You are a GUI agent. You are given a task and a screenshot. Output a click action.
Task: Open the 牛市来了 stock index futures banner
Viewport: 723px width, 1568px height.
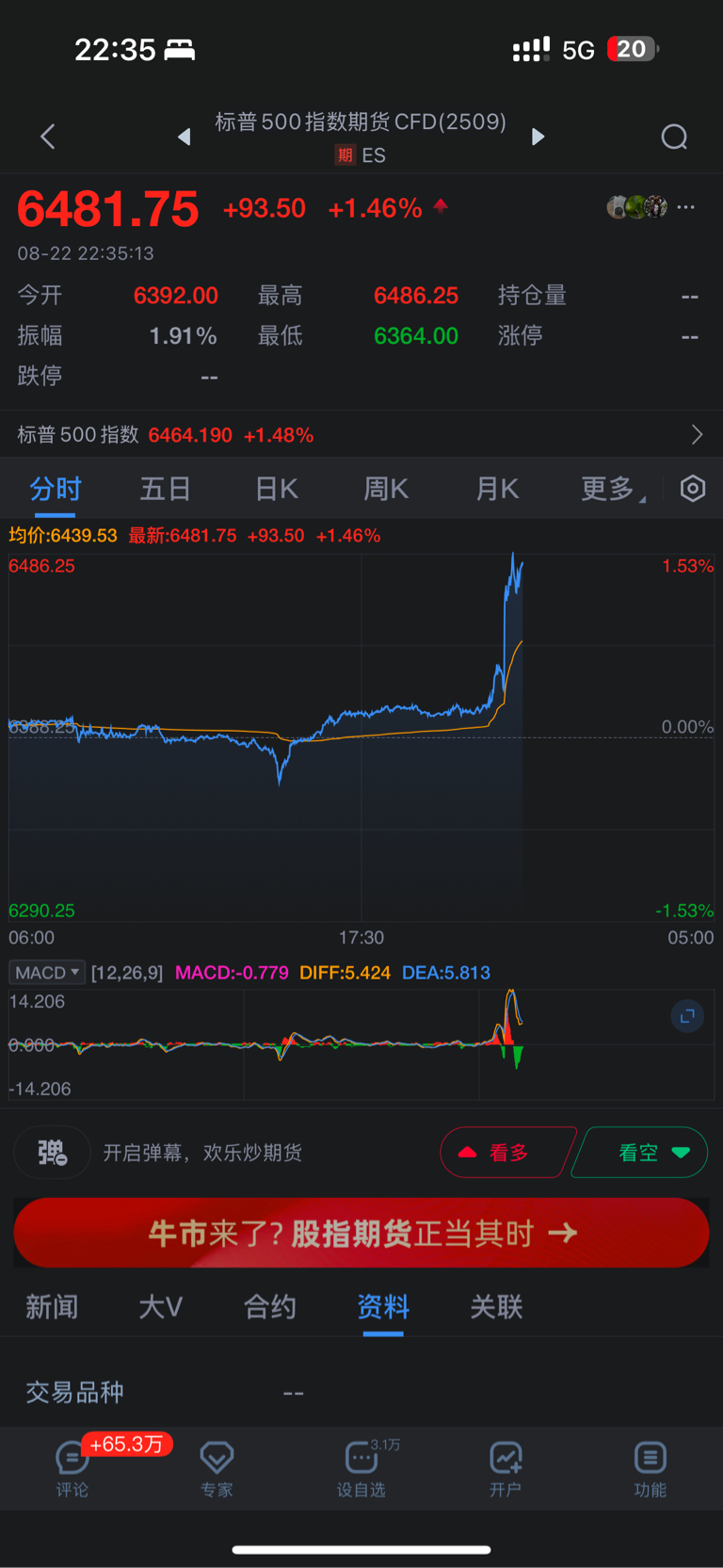(361, 1233)
